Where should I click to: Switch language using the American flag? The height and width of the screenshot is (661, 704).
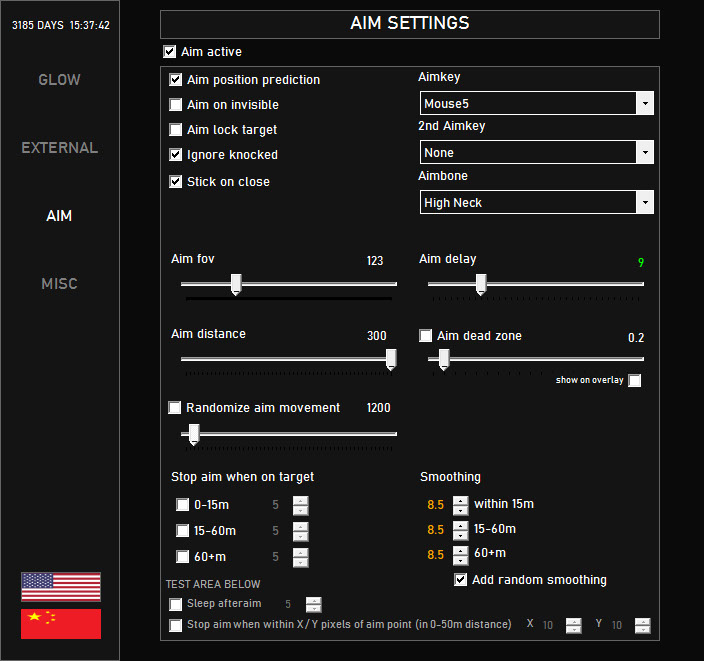point(61,586)
